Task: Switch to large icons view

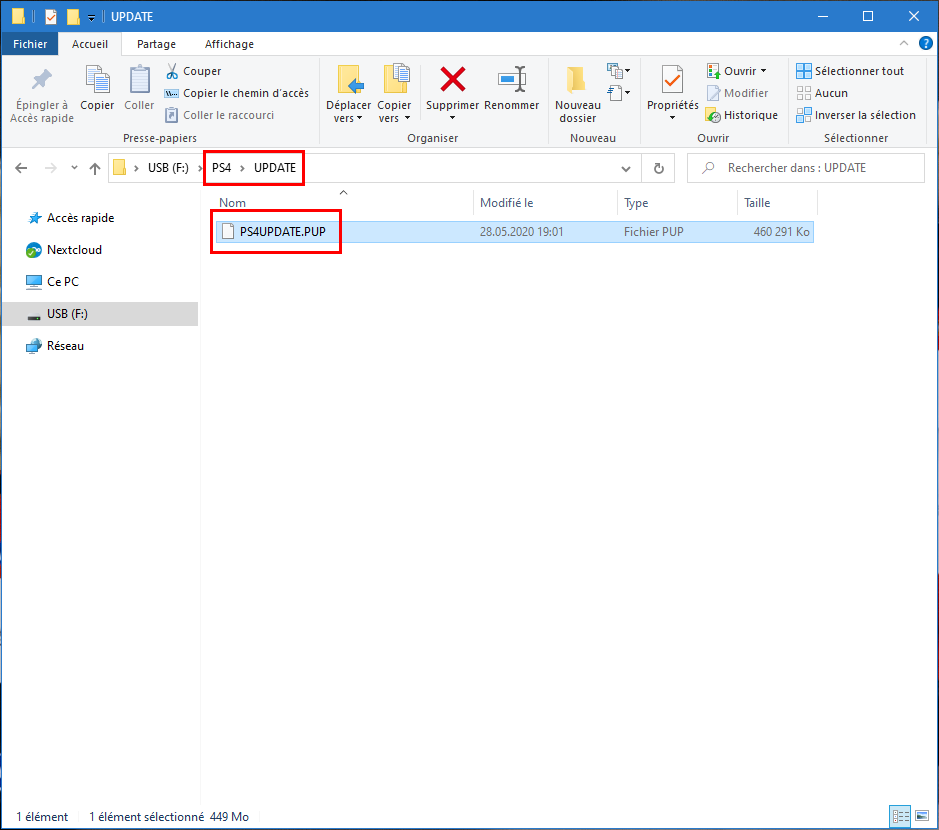Action: [x=922, y=816]
